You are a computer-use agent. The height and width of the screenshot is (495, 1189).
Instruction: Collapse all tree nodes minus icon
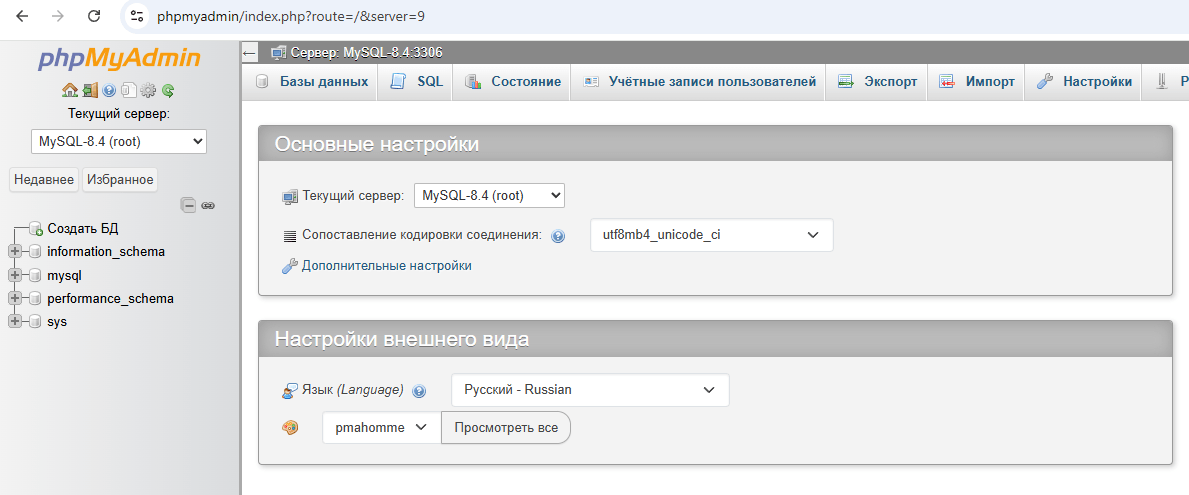coord(188,205)
